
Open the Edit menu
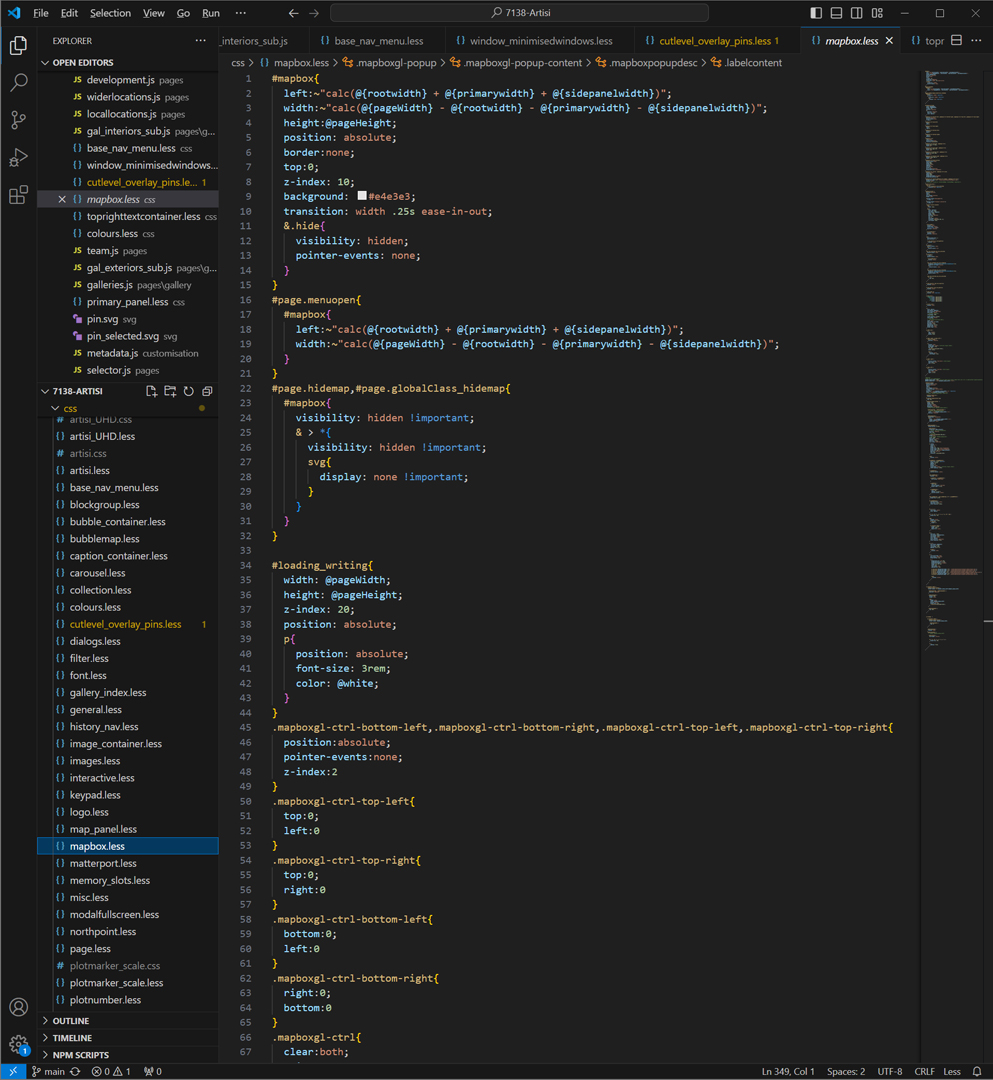pos(69,13)
